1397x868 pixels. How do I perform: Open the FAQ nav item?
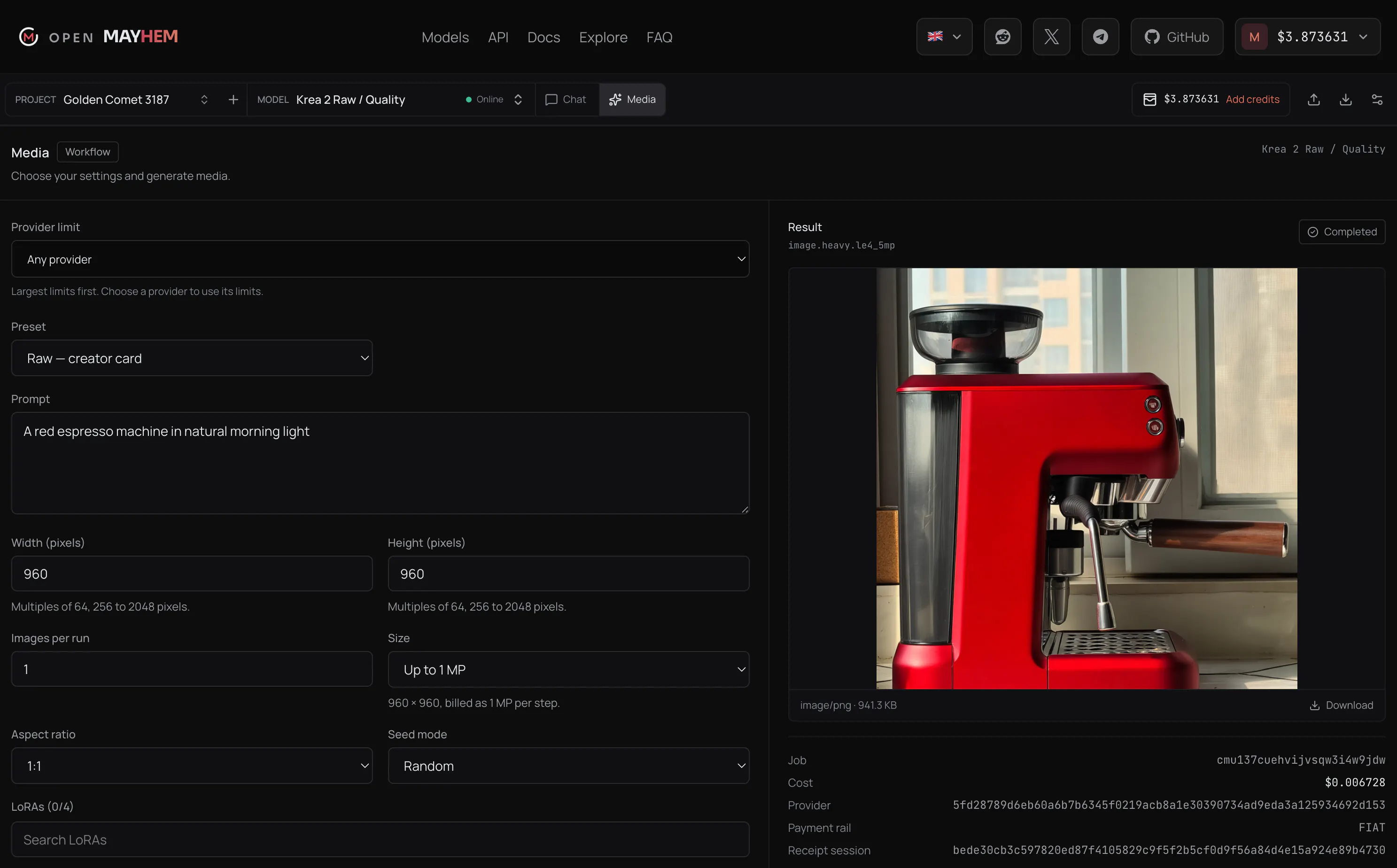659,37
